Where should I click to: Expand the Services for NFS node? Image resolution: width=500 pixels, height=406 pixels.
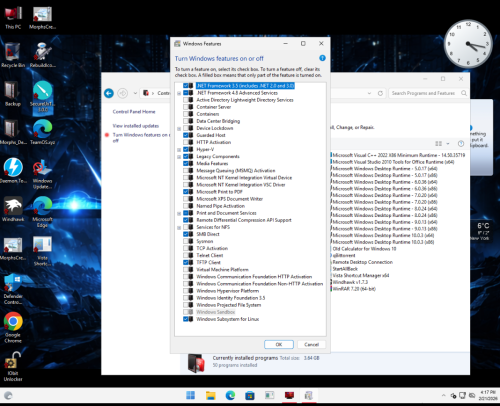[x=179, y=227]
